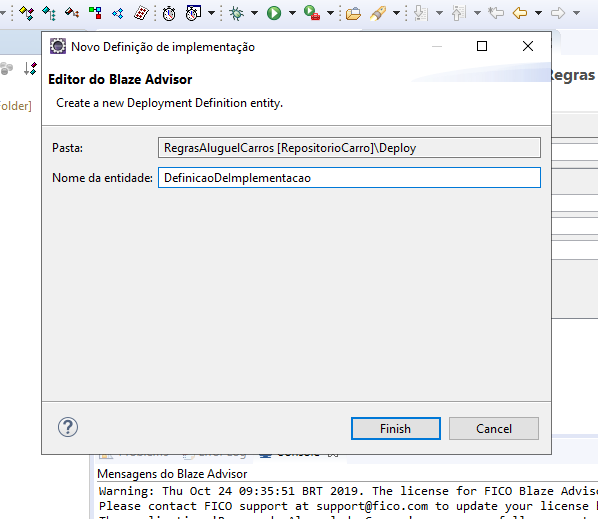Click the teal diamond decision tree toolbar icon
This screenshot has width=598, height=519.
click(49, 13)
